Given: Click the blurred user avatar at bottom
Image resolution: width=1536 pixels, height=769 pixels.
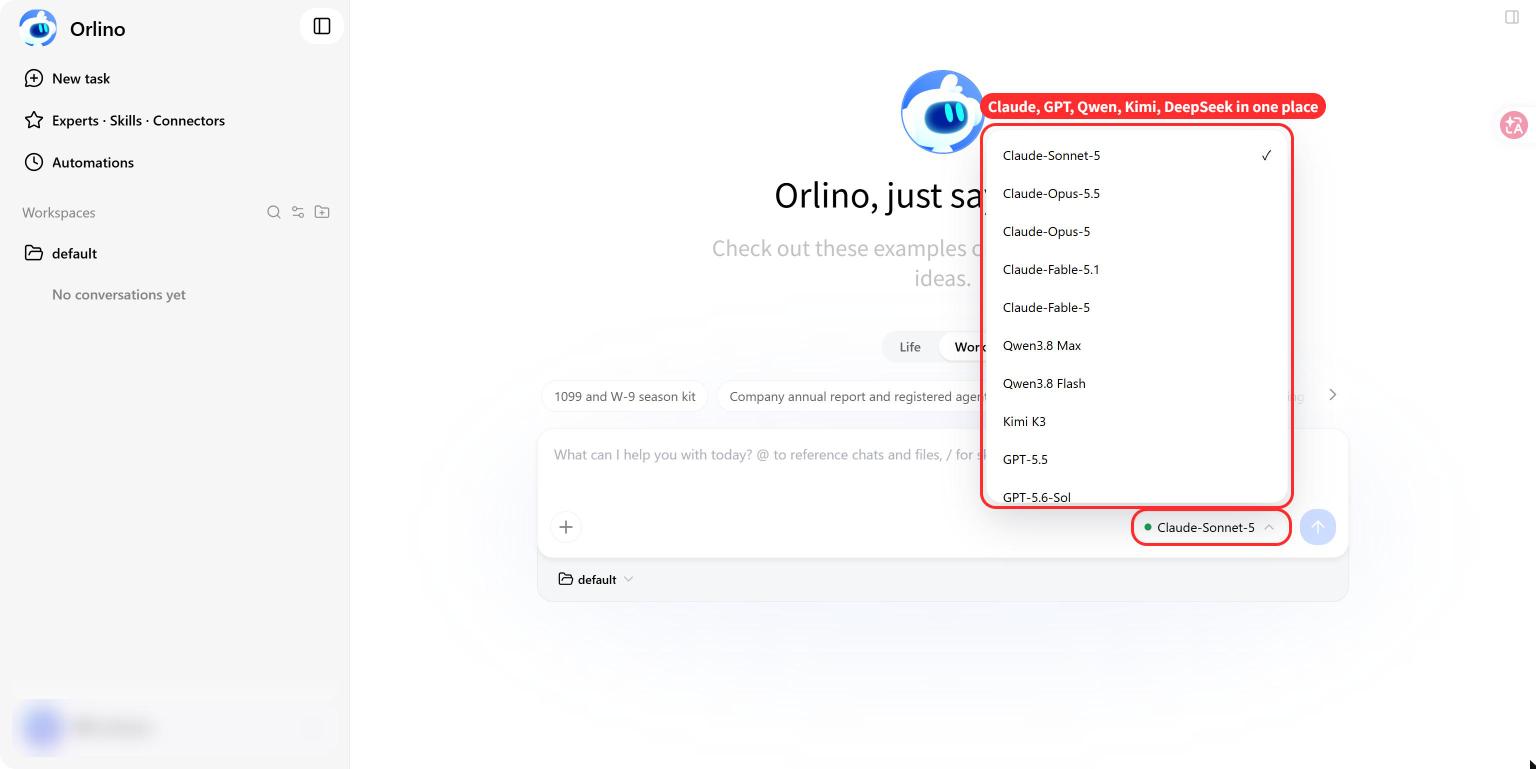Looking at the screenshot, I should (x=42, y=727).
